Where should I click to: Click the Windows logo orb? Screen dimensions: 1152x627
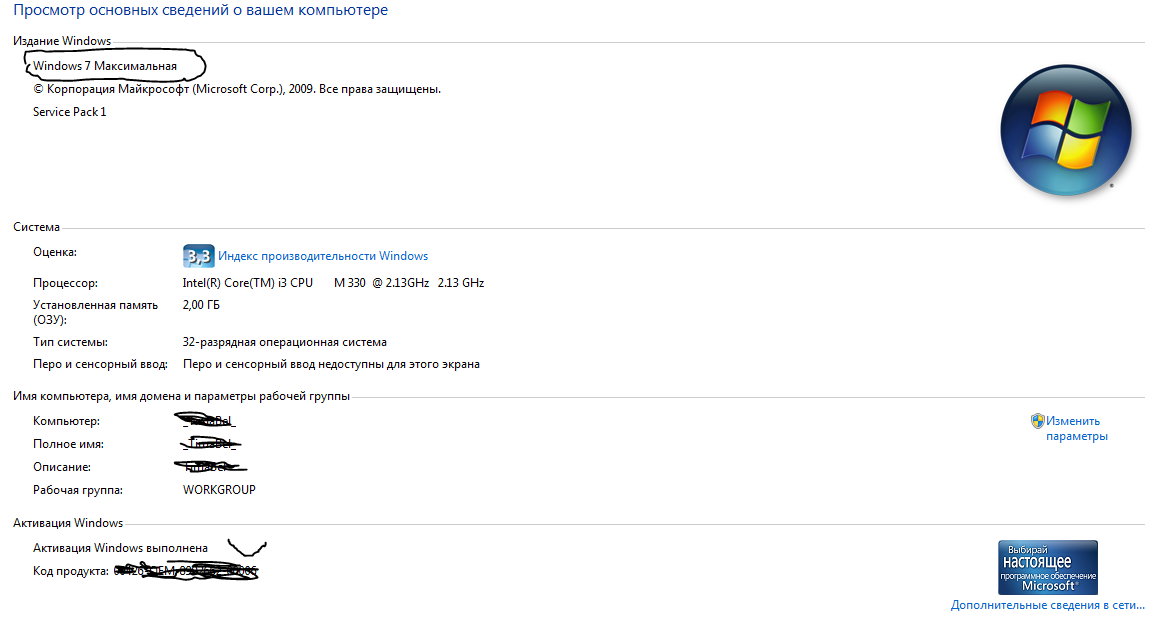1065,130
